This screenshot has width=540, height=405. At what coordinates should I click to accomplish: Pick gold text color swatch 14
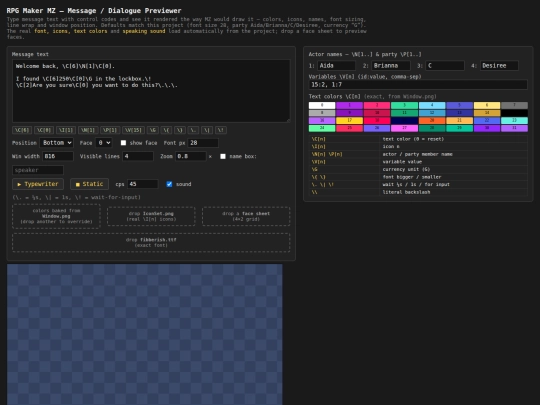coord(487,113)
